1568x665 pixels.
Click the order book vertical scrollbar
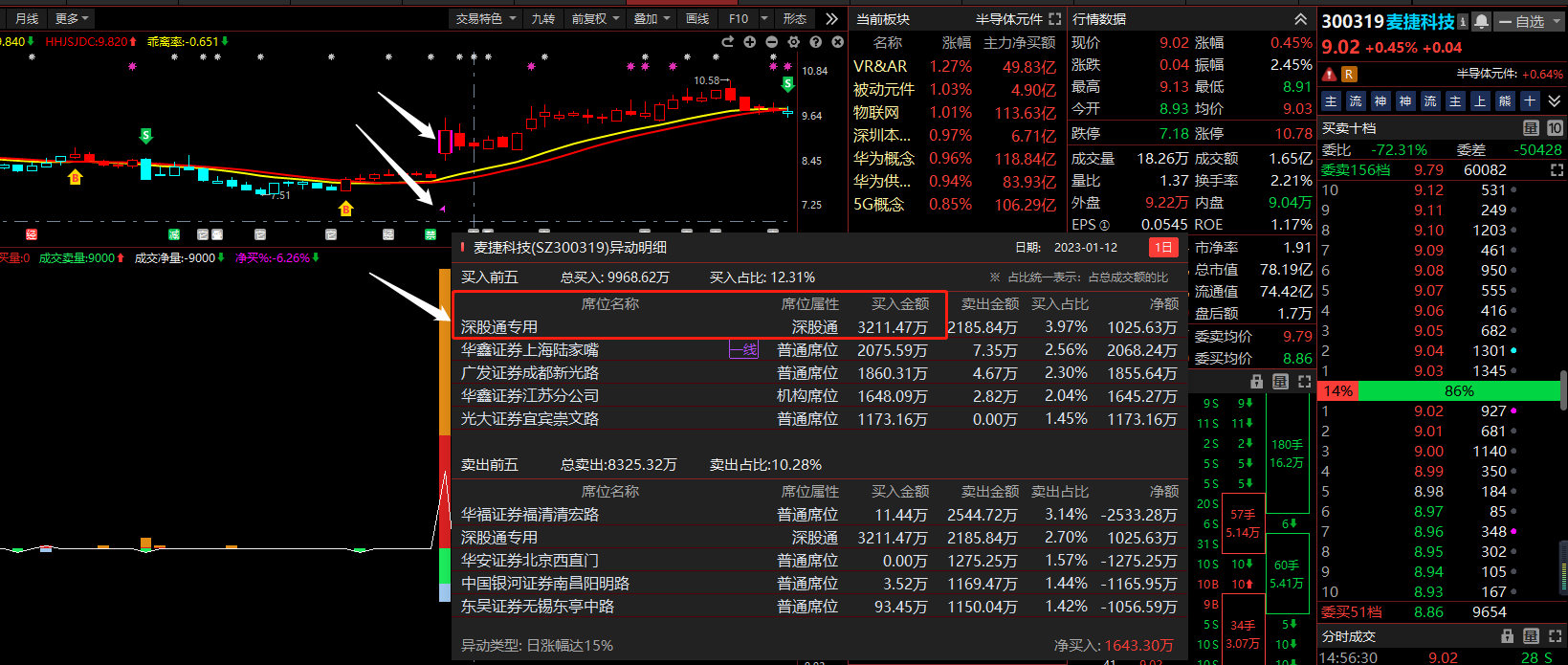[1563, 392]
